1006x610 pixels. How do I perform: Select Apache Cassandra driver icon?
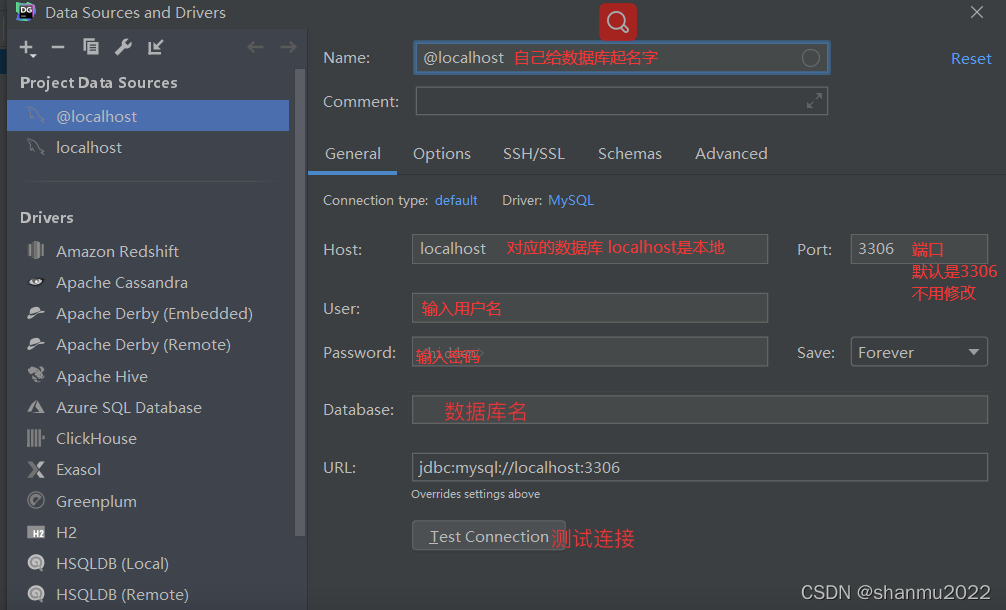pos(36,282)
